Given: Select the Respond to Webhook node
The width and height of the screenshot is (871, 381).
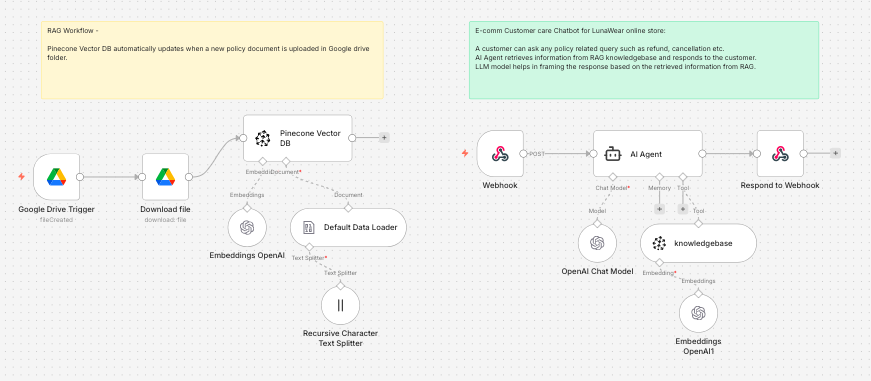Looking at the screenshot, I should pyautogui.click(x=780, y=154).
